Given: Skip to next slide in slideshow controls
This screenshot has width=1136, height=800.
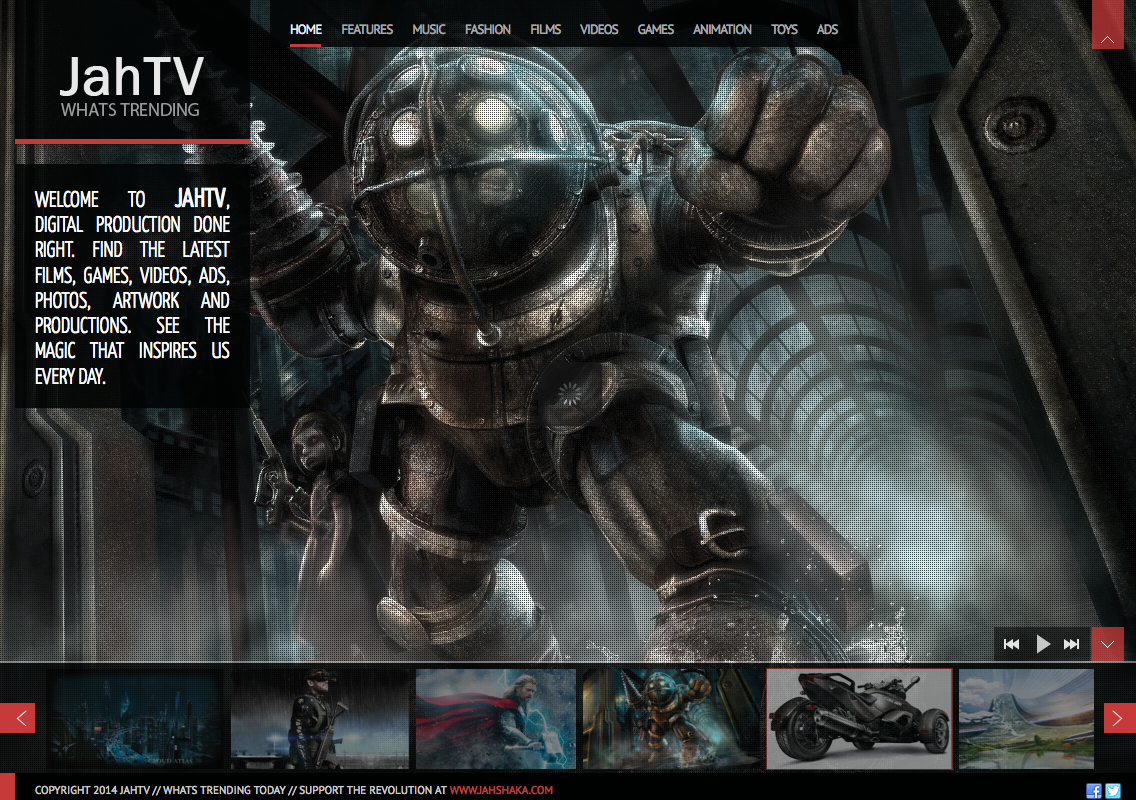Looking at the screenshot, I should point(1072,644).
